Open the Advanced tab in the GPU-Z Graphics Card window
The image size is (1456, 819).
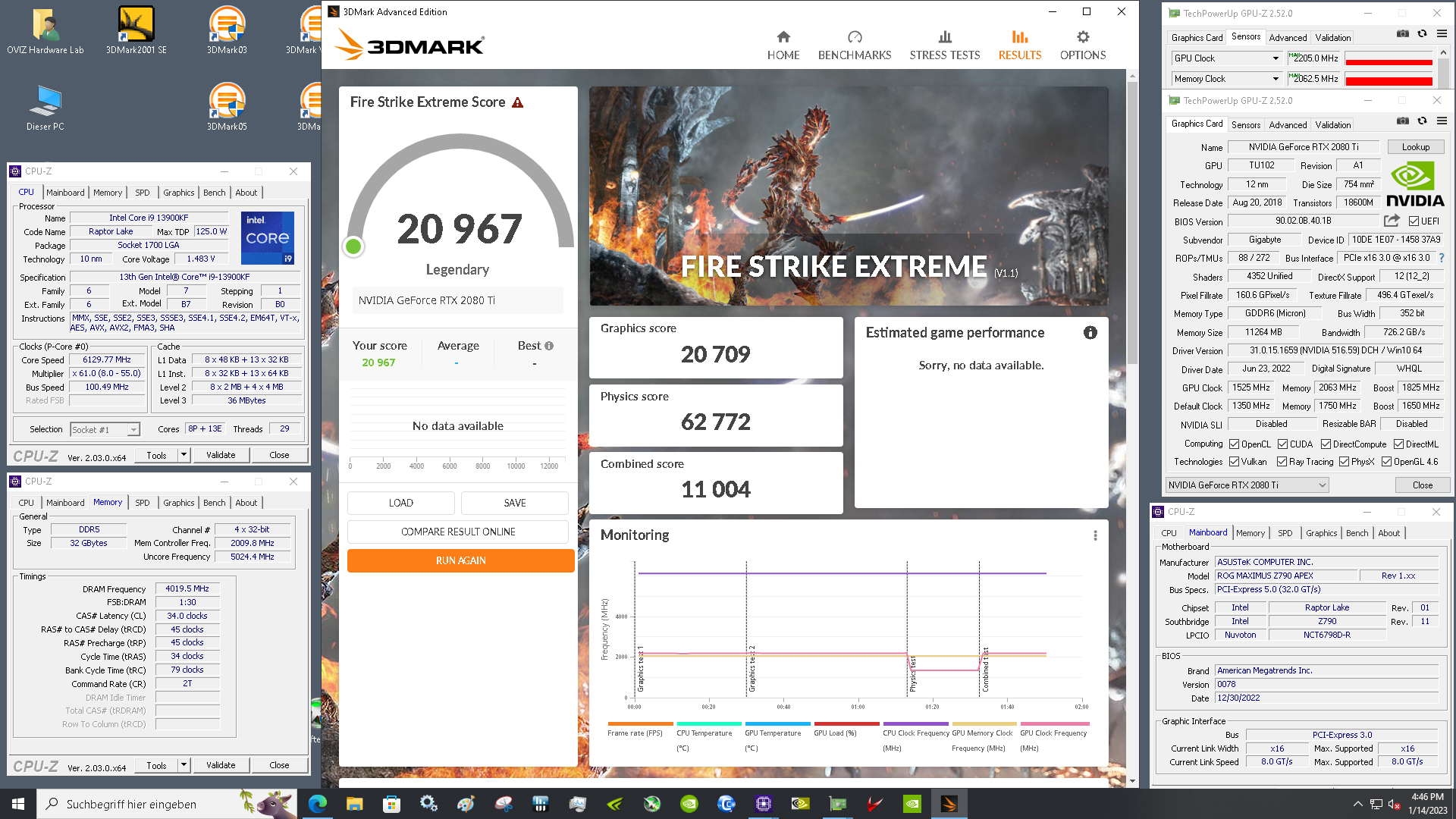click(1288, 125)
